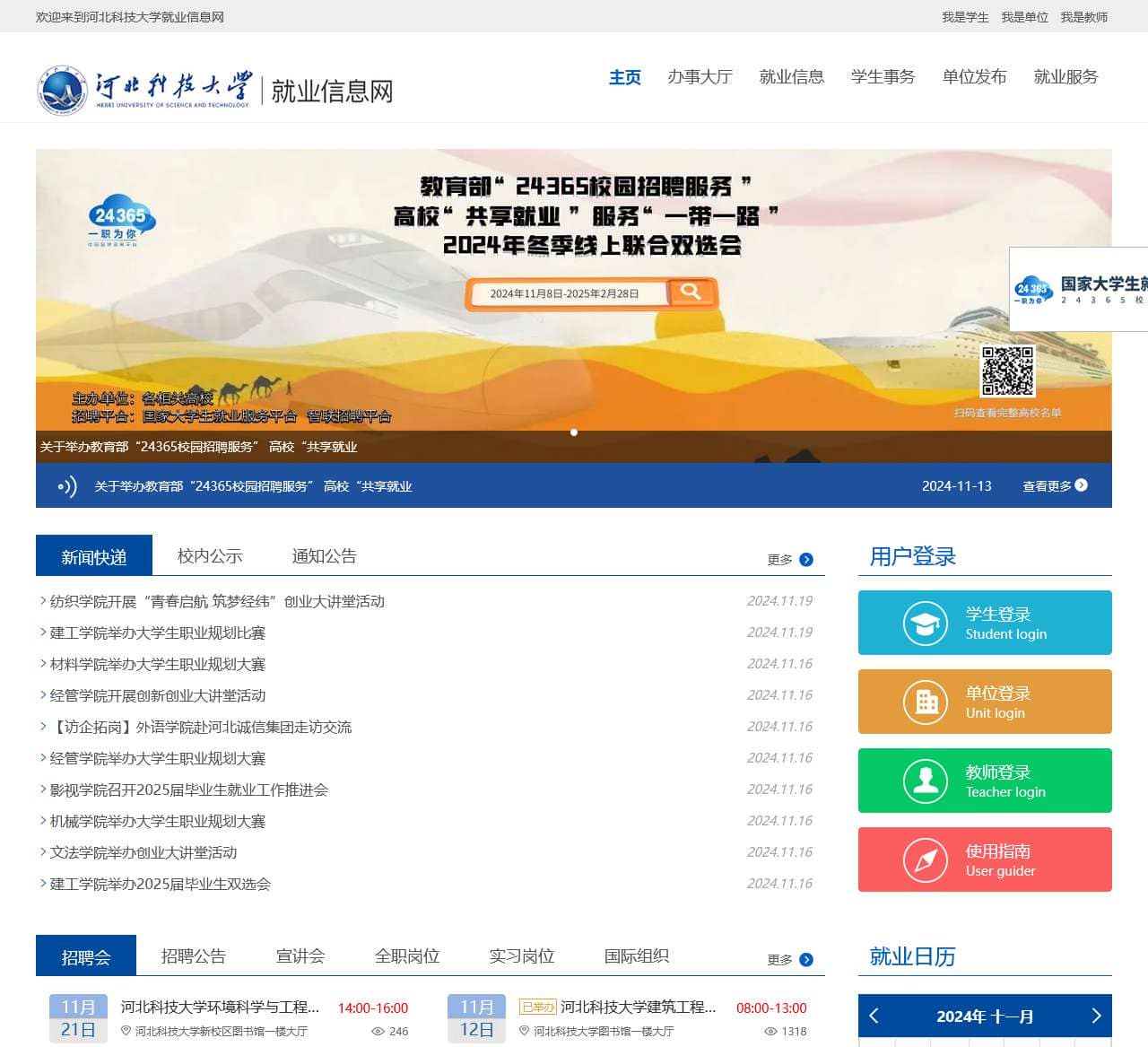Screen dimensions: 1148x1047
Task: Open job fair 河北科技大学环境科学与工程
Action: (x=220, y=1008)
